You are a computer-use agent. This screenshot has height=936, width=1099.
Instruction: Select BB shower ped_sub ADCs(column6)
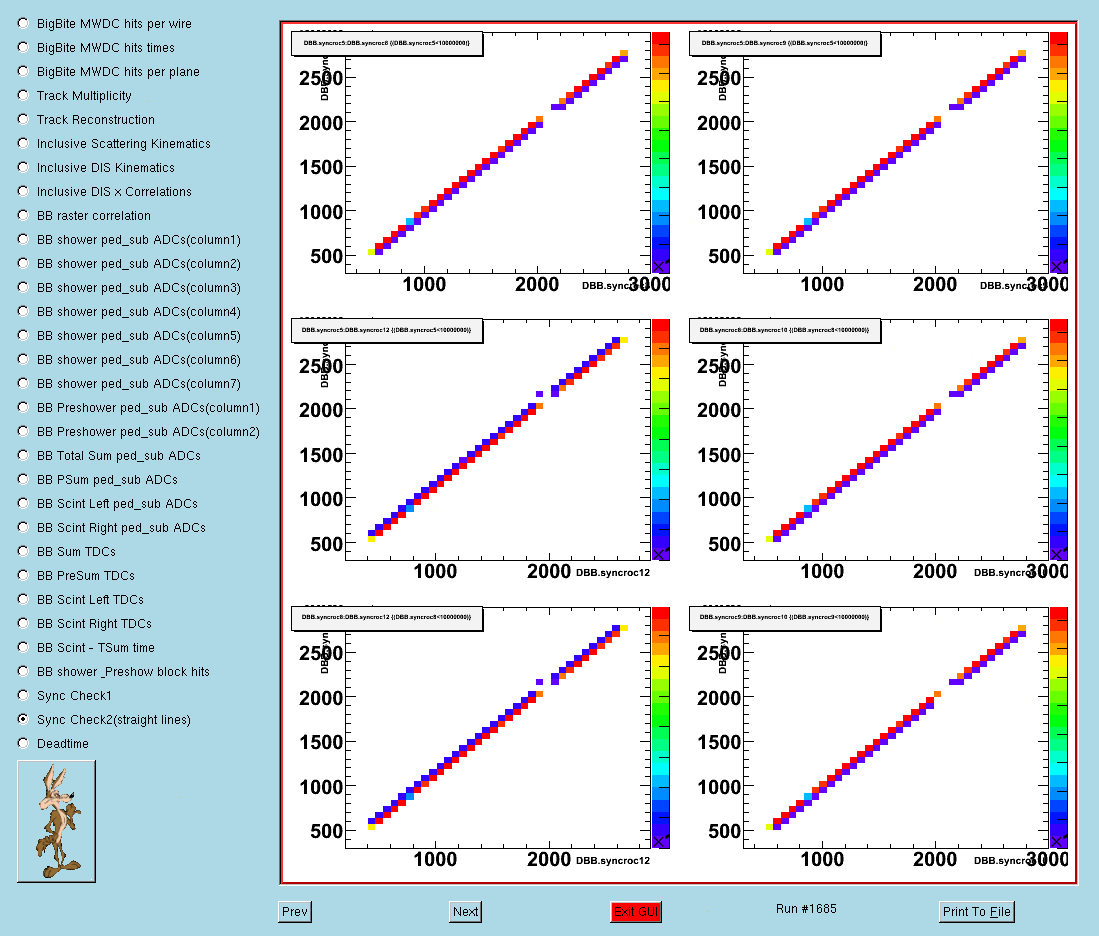click(x=129, y=359)
